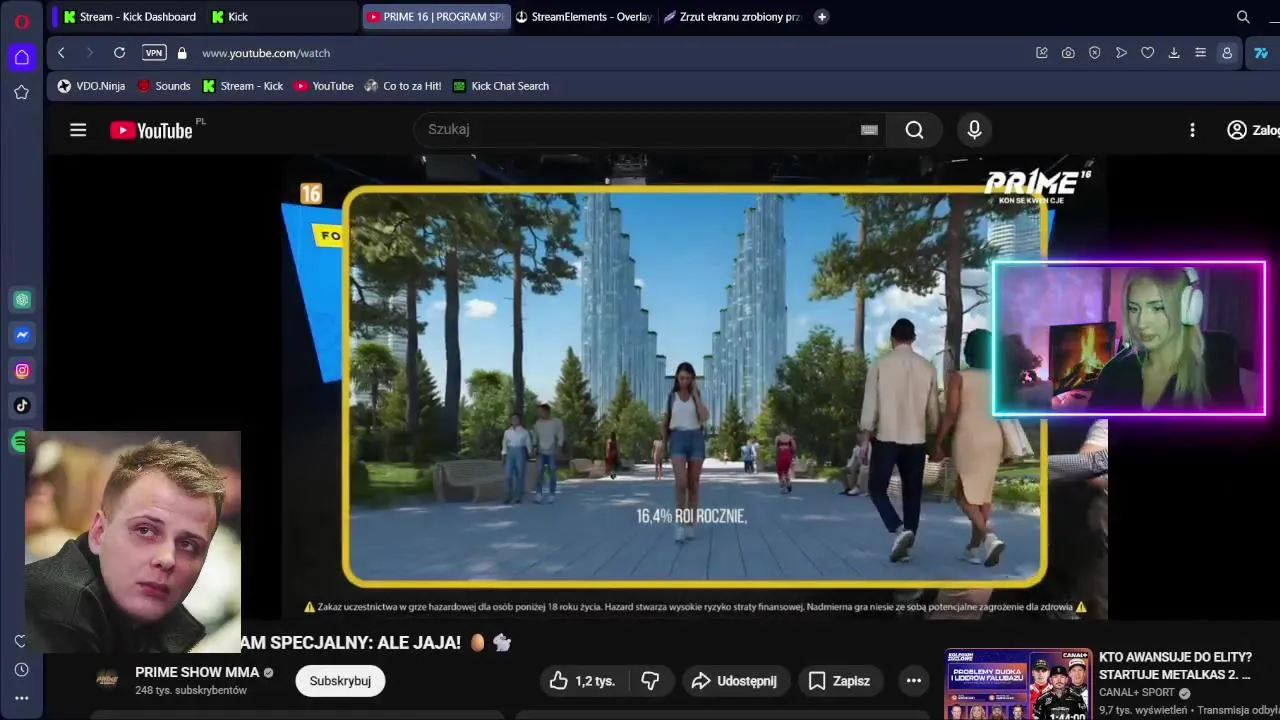Open the Sounds bookmark
The width and height of the screenshot is (1280, 720).
tap(164, 86)
